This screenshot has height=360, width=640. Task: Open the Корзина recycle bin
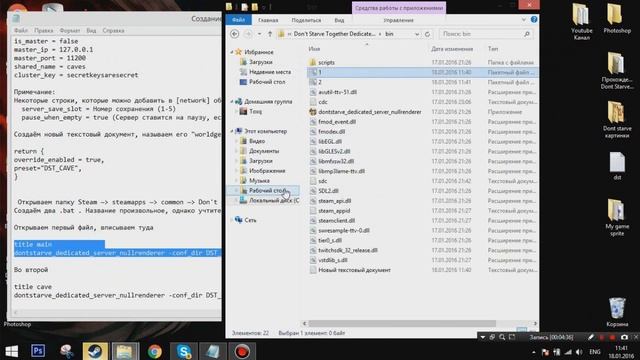point(617,312)
